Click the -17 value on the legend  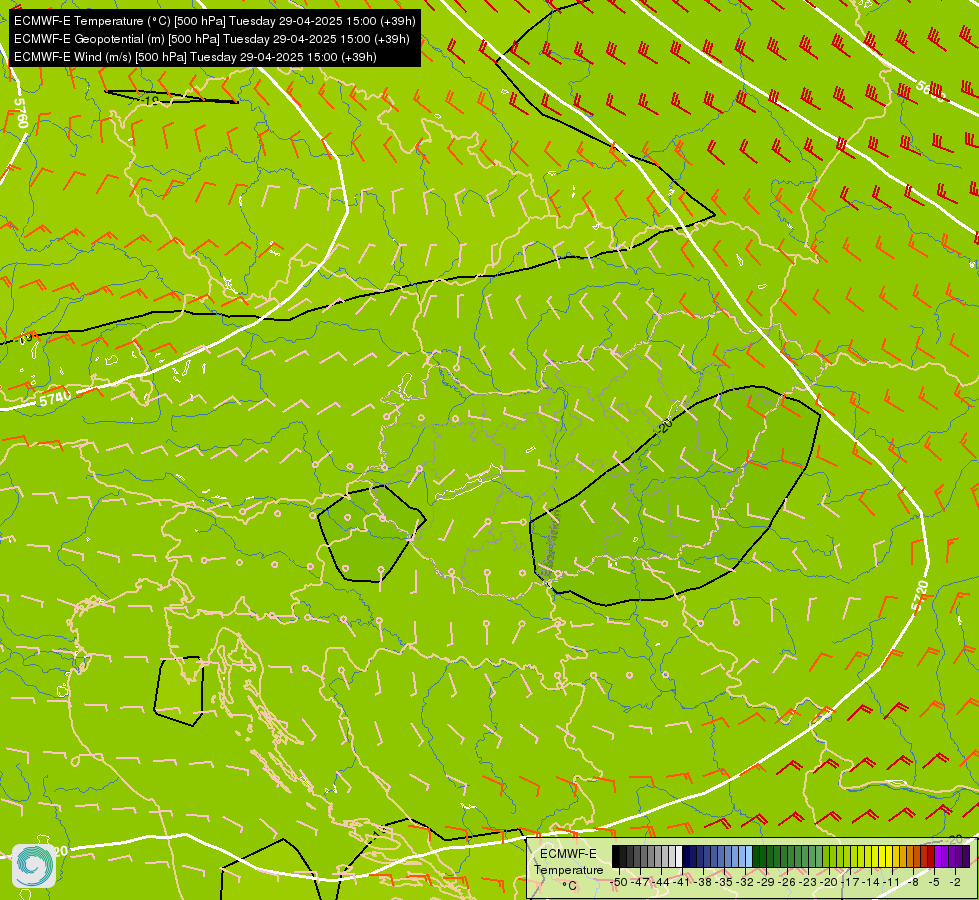(x=850, y=882)
